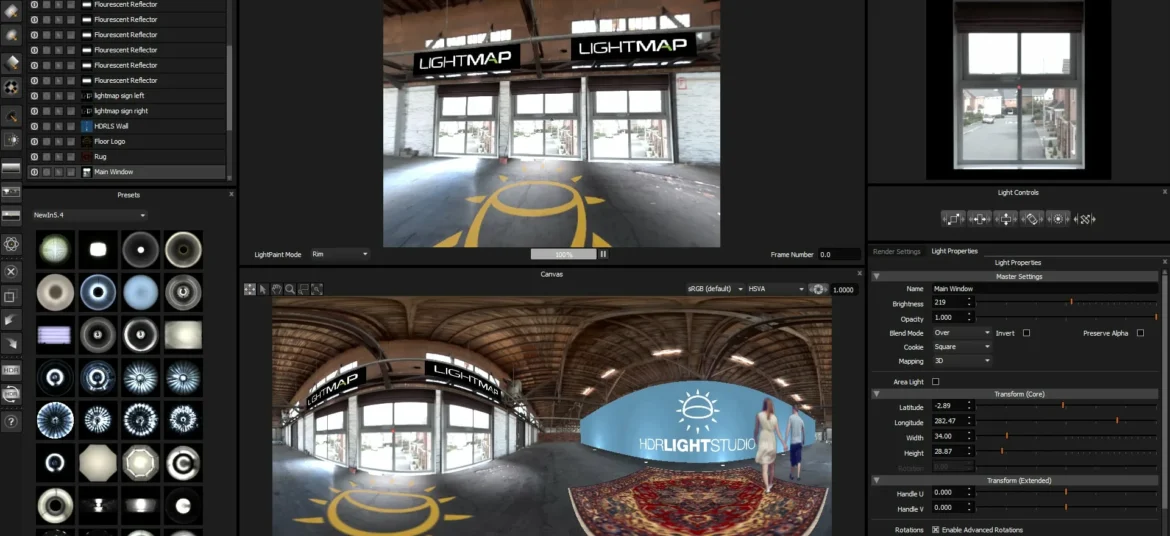Close the Presets panel

(231, 195)
